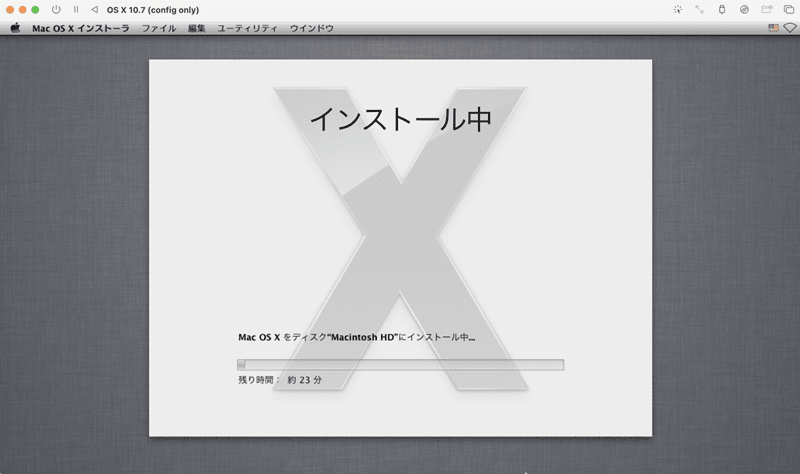Click the インストール中 heading
The width and height of the screenshot is (800, 474).
coord(401,119)
